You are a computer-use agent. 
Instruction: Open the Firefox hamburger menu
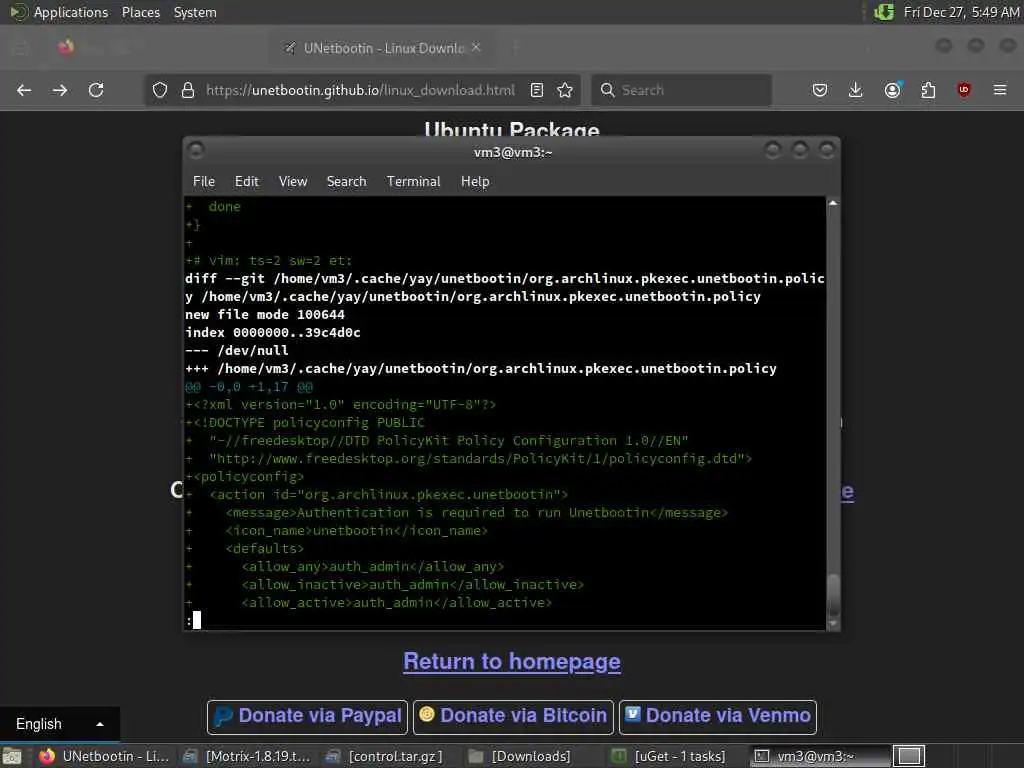(1000, 90)
